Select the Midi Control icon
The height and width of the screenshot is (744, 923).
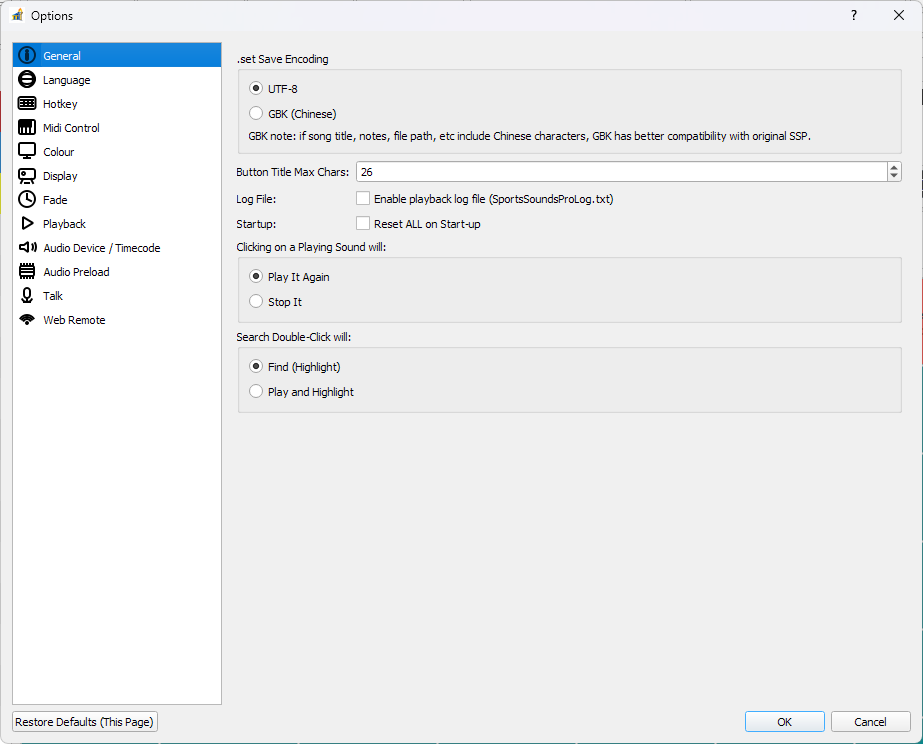(x=28, y=127)
